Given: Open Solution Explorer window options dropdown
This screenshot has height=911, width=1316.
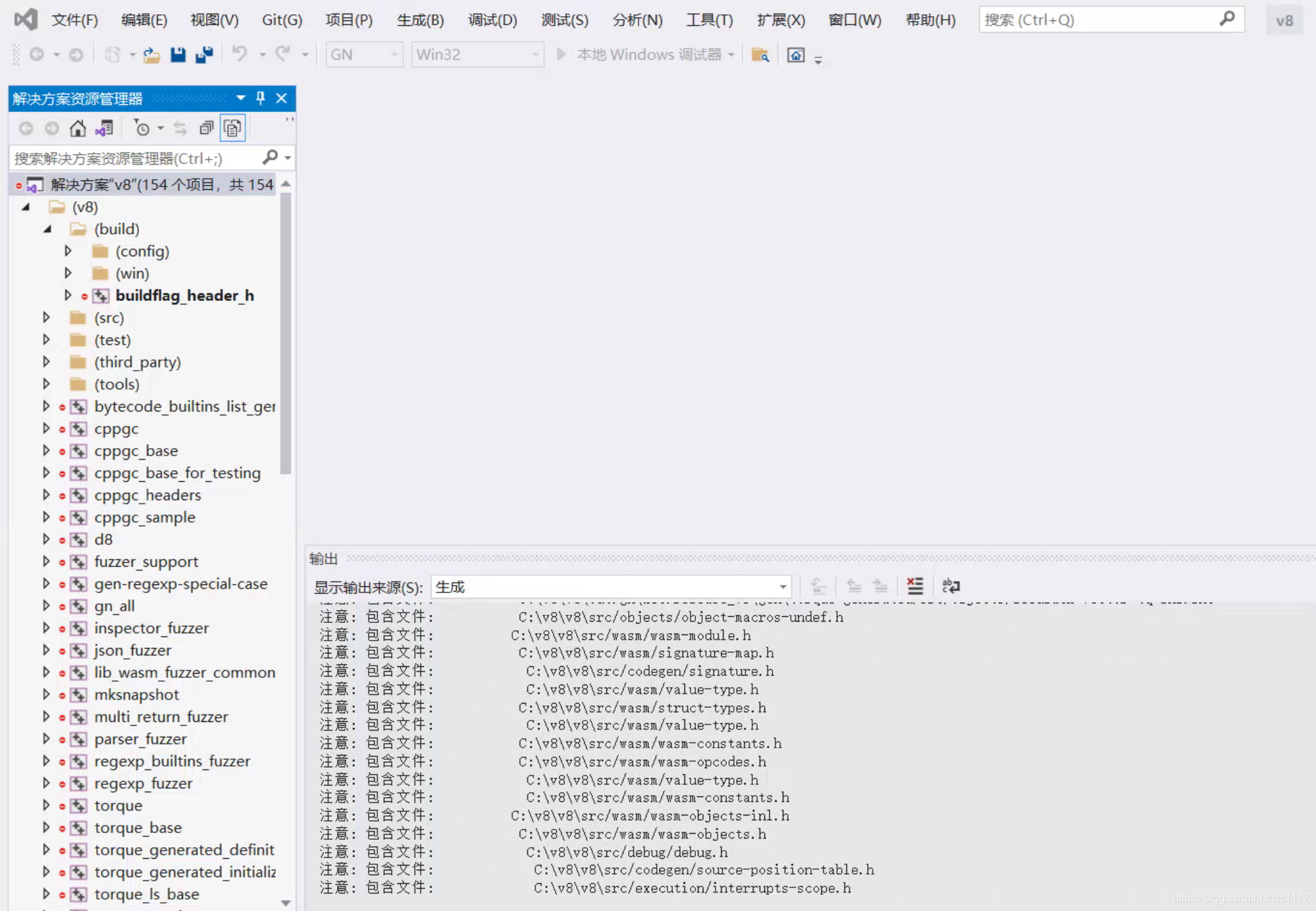Looking at the screenshot, I should click(x=241, y=98).
